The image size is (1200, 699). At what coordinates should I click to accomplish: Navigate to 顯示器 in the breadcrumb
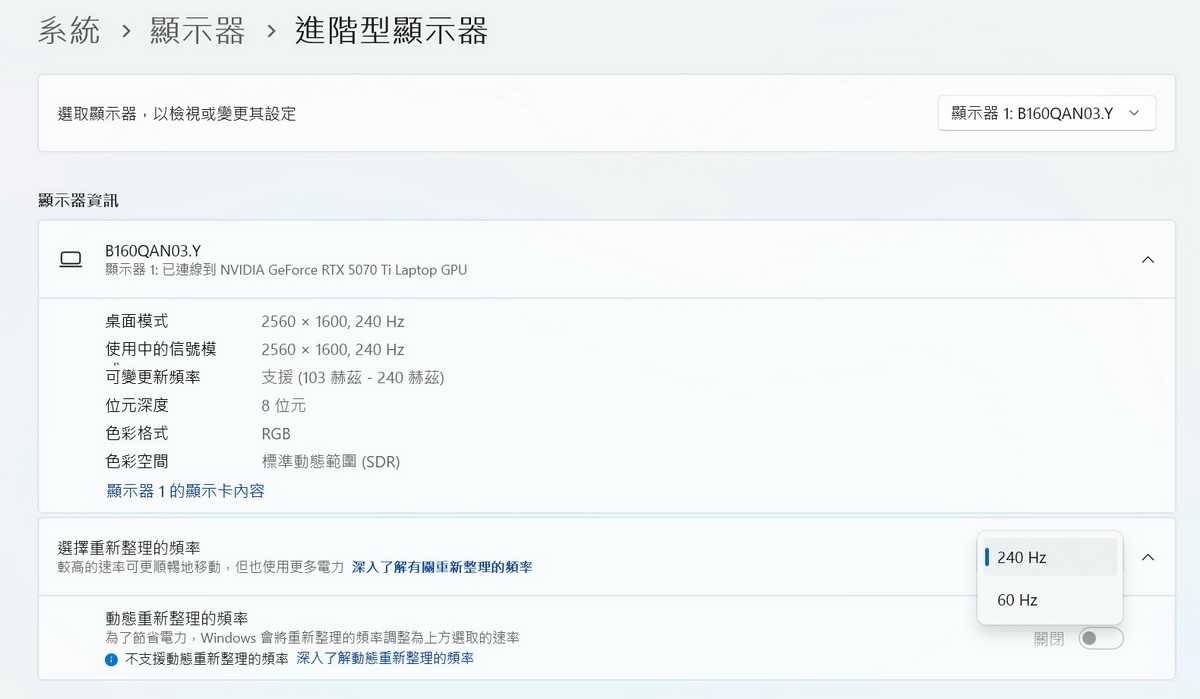197,32
